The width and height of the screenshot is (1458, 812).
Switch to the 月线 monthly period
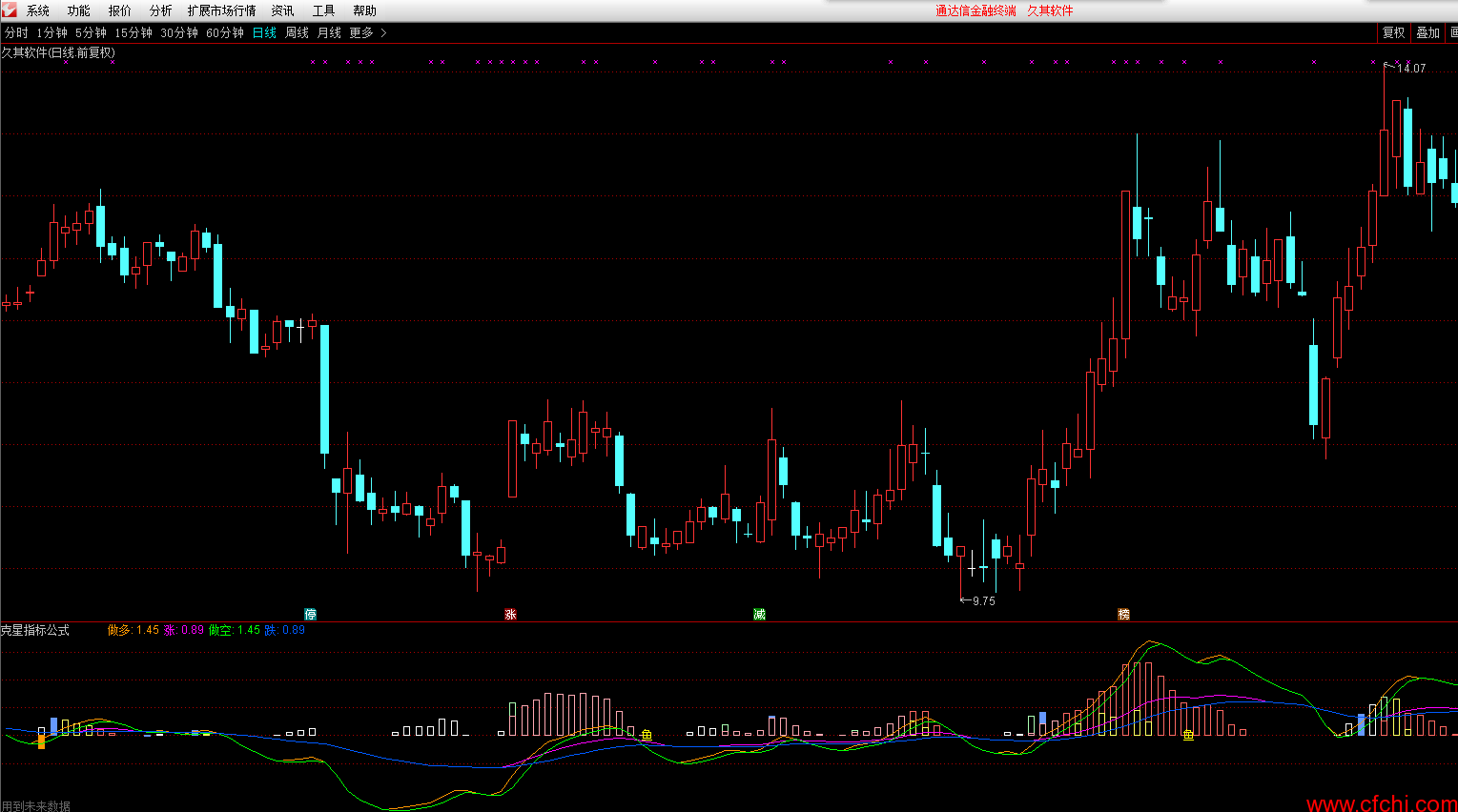pyautogui.click(x=329, y=32)
